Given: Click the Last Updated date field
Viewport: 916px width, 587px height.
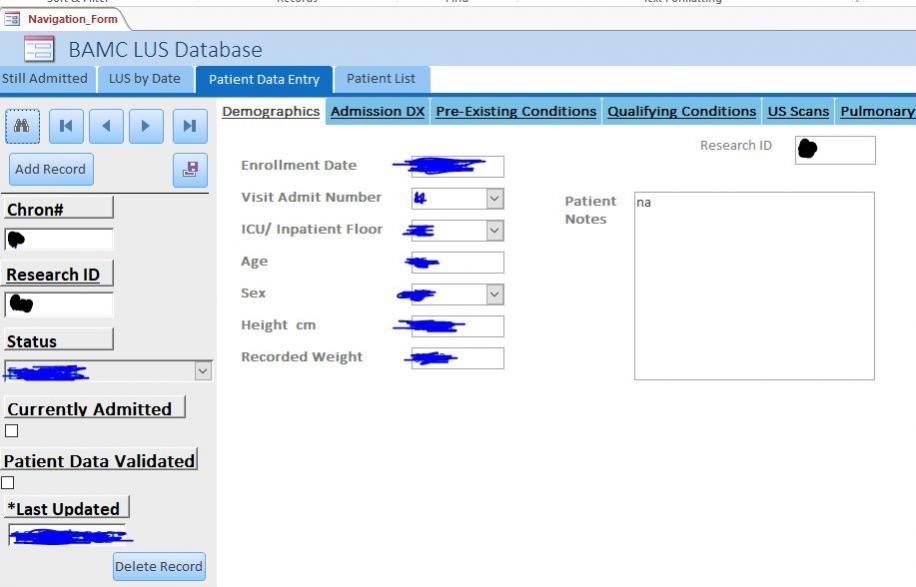Looking at the screenshot, I should [68, 535].
